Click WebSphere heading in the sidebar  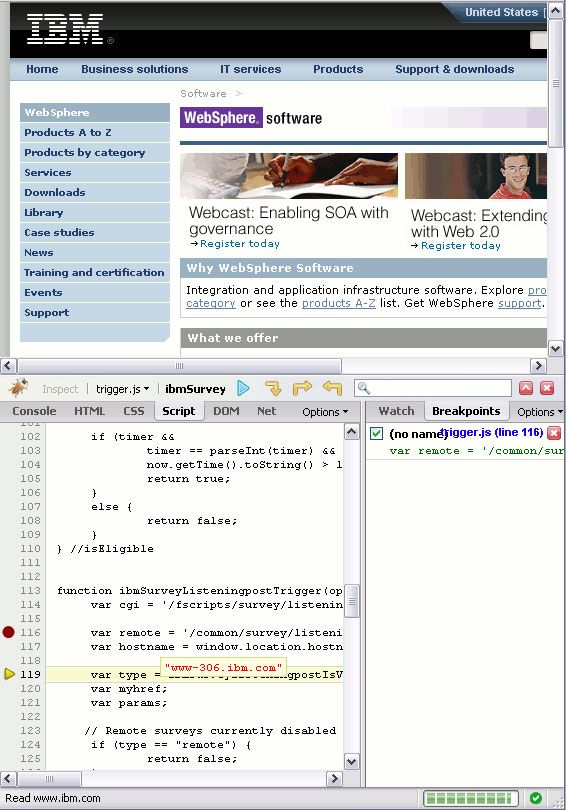click(95, 113)
